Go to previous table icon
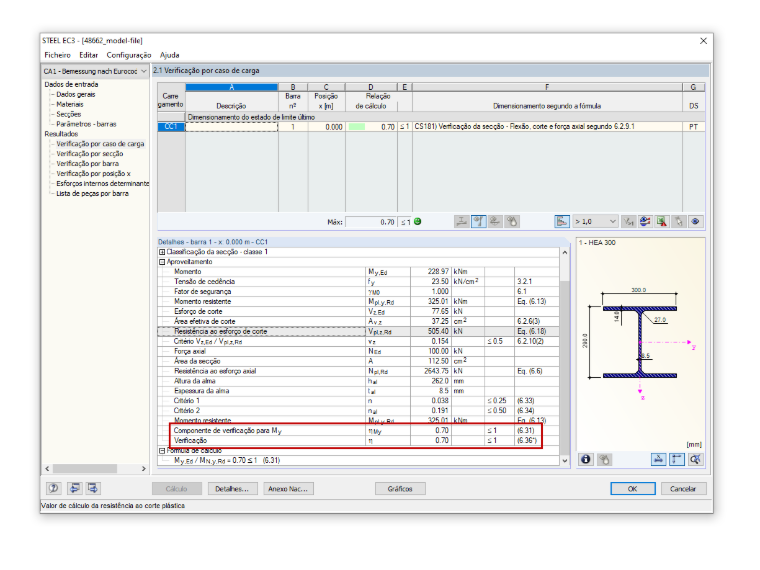Screen dimensions: 760x570 point(74,488)
